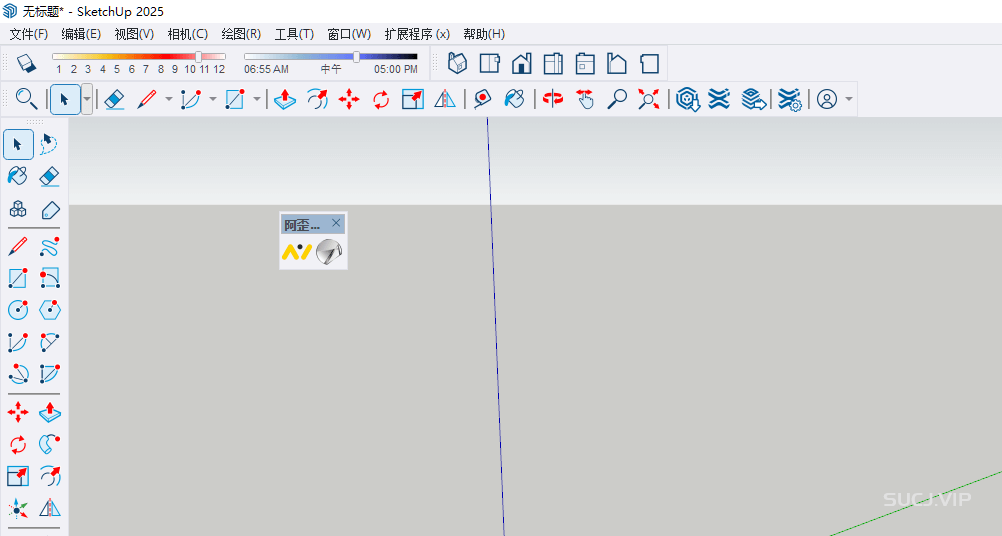The width and height of the screenshot is (1002, 536).
Task: Select the Pan hand tool
Action: (x=585, y=99)
